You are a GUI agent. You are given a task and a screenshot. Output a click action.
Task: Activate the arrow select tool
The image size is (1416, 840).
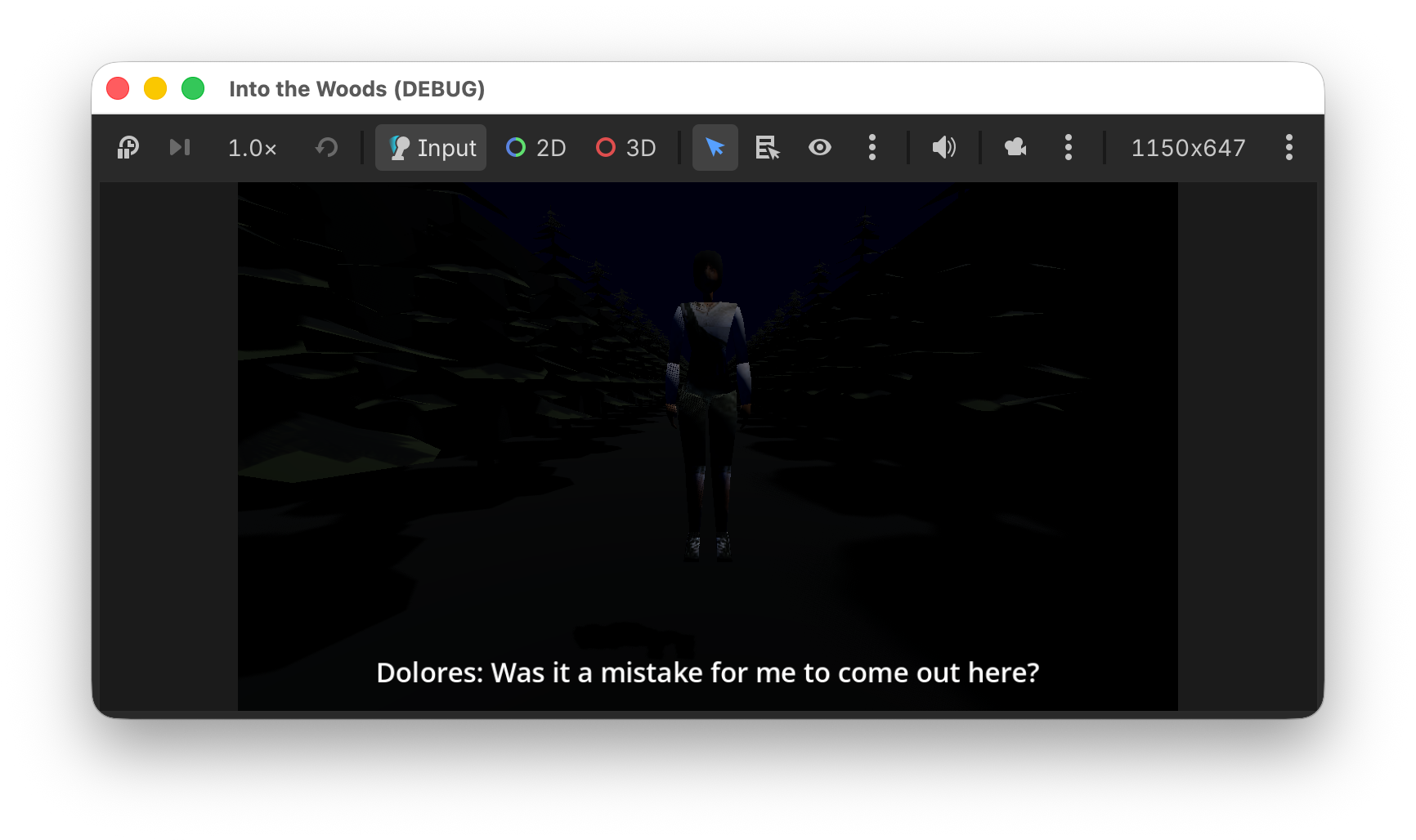[x=715, y=148]
